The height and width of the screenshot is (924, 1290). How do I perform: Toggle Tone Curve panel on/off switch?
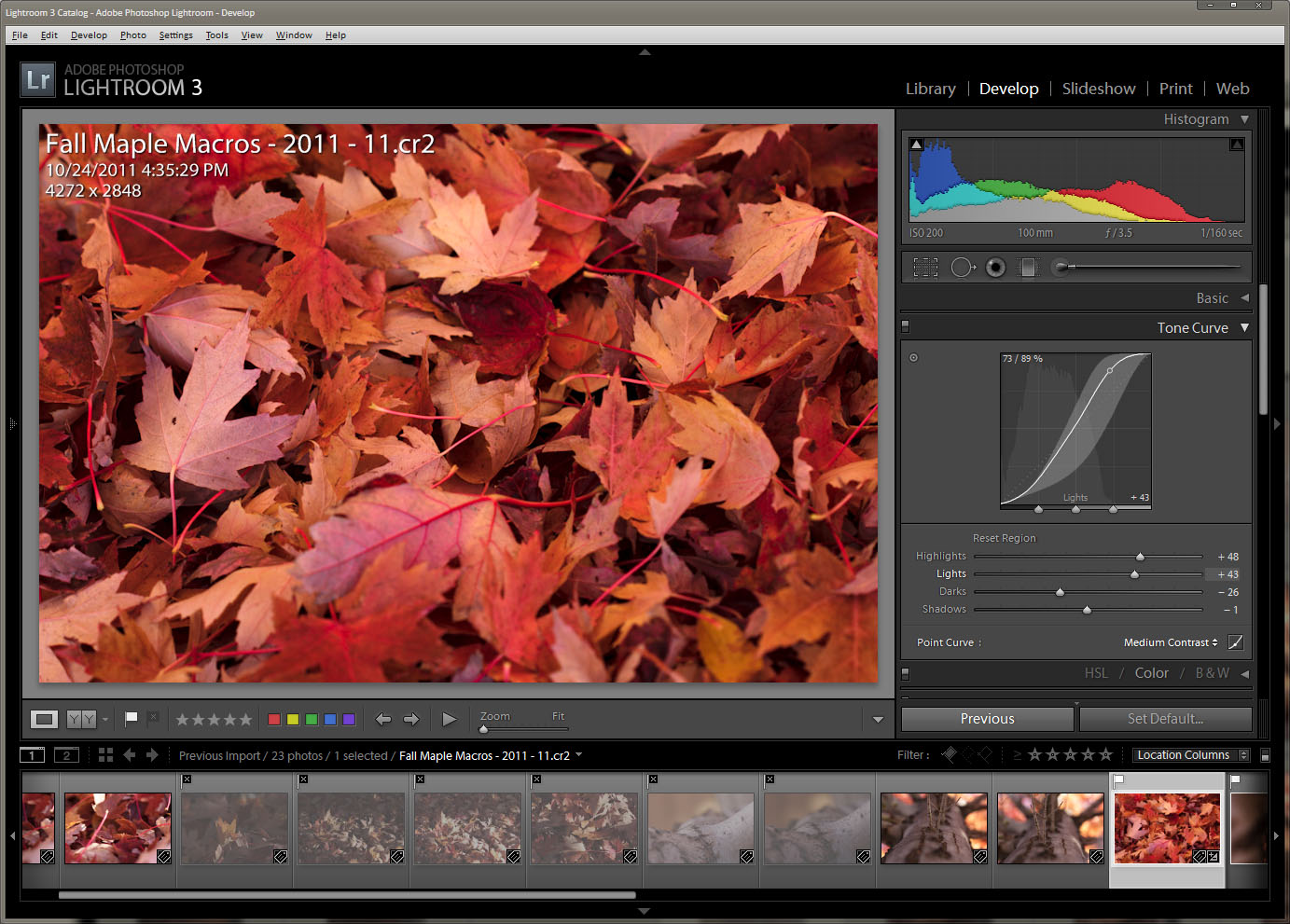(905, 327)
